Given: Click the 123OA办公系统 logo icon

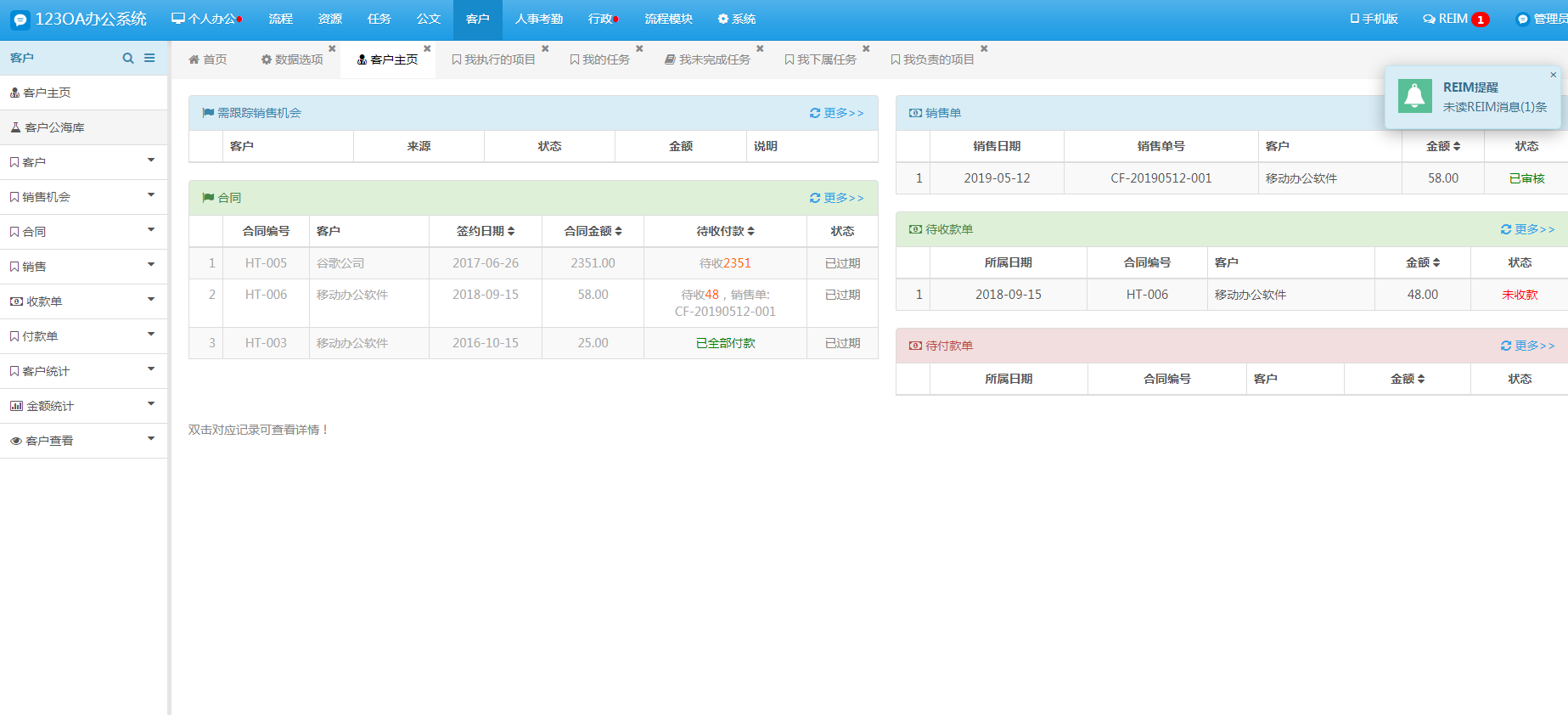Looking at the screenshot, I should 20,20.
